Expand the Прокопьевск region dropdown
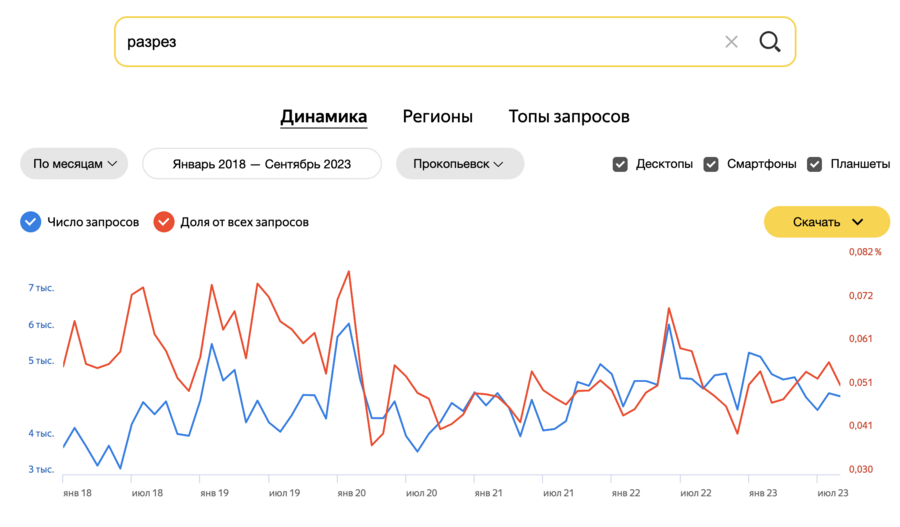 [x=460, y=164]
